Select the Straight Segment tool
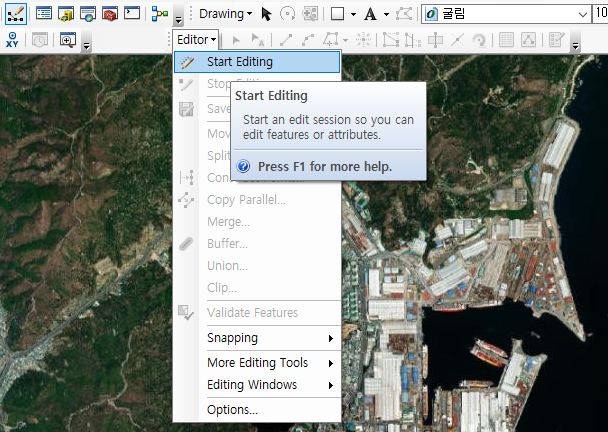This screenshot has height=432, width=608. (x=286, y=40)
